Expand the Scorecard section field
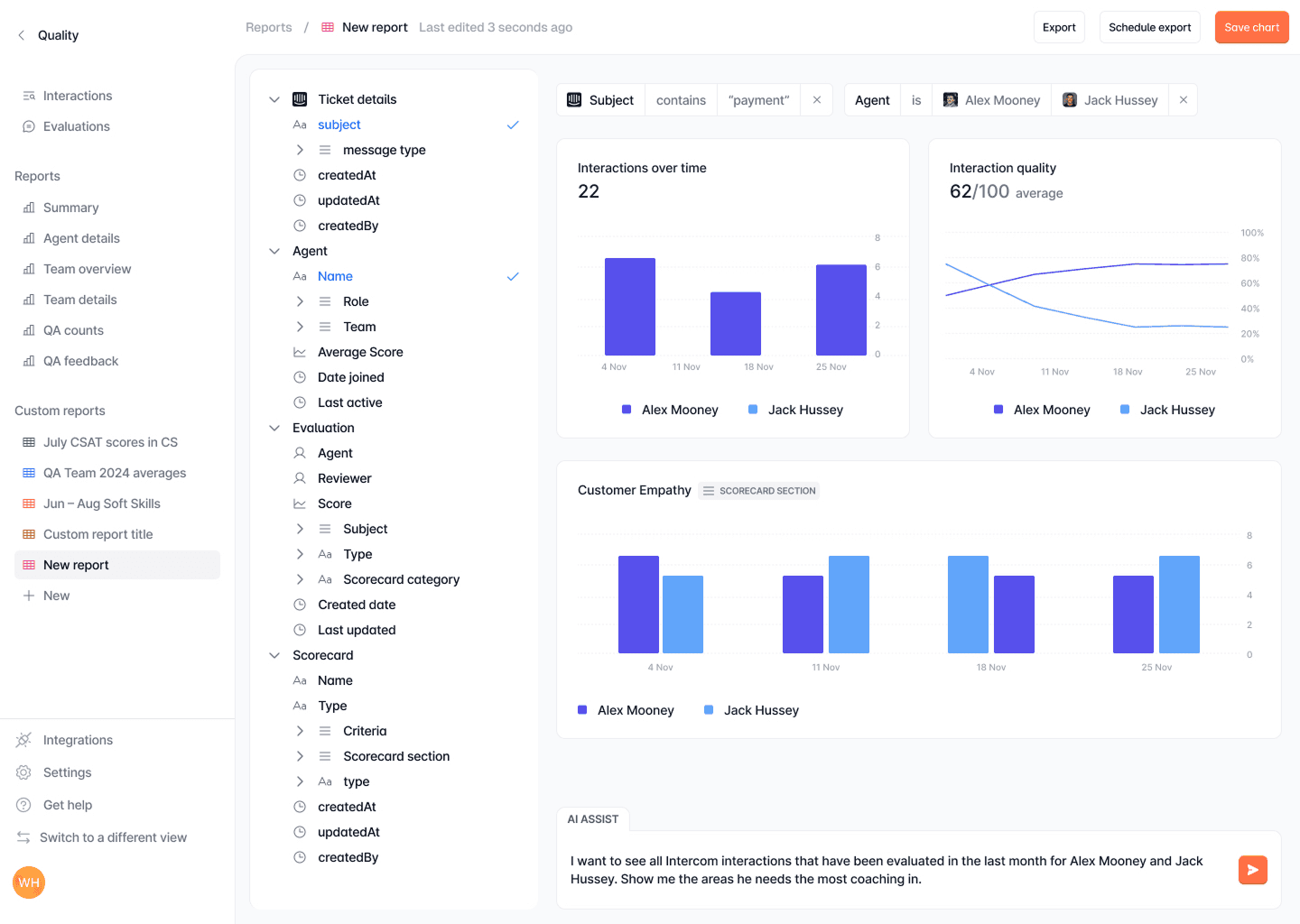Viewport: 1300px width, 924px height. [x=300, y=756]
